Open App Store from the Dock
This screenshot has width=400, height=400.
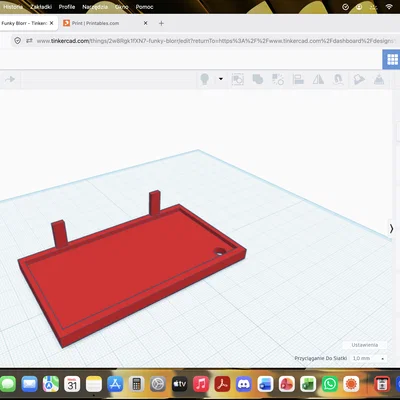point(115,384)
